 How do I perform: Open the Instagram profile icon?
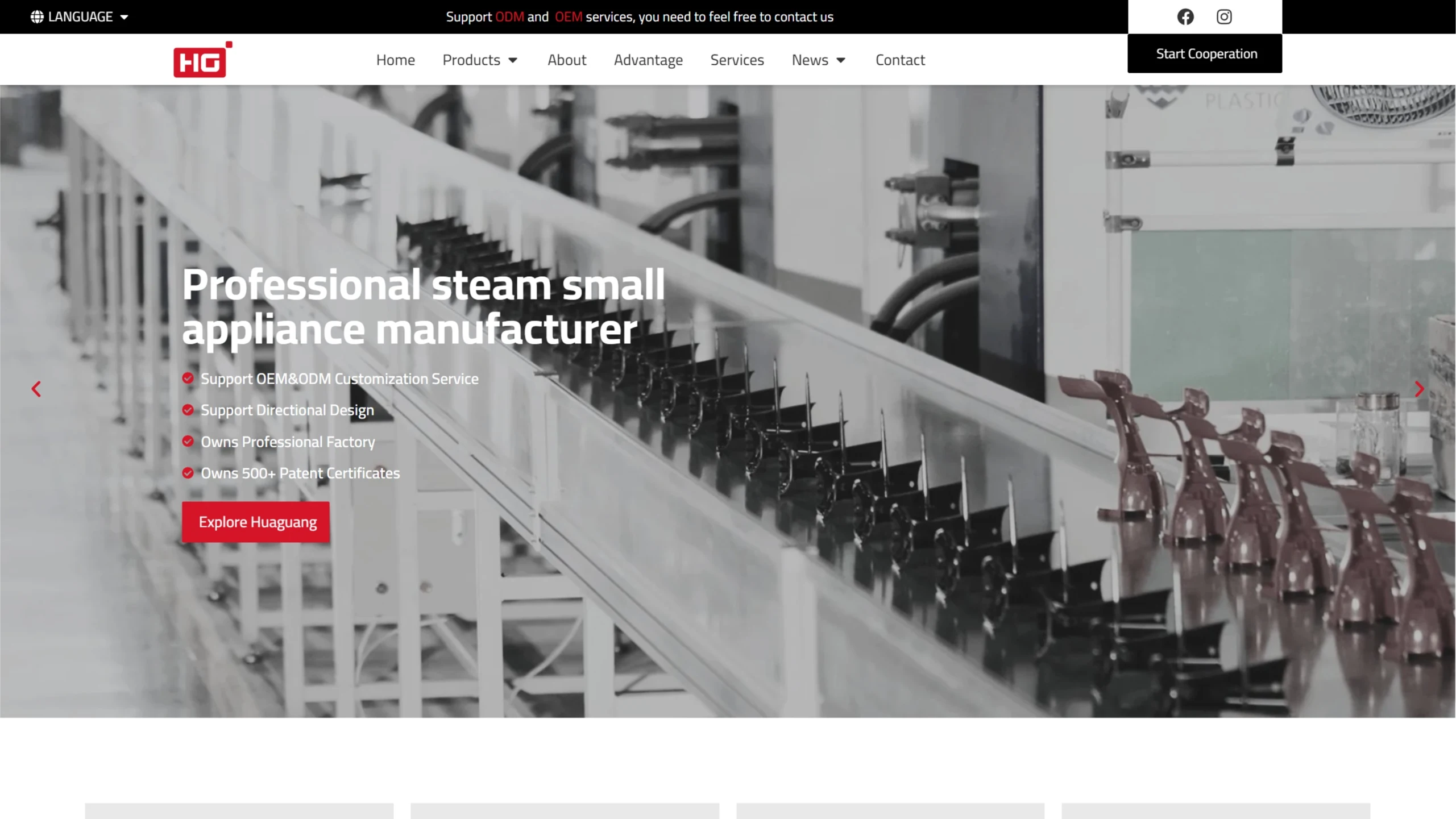click(1223, 16)
